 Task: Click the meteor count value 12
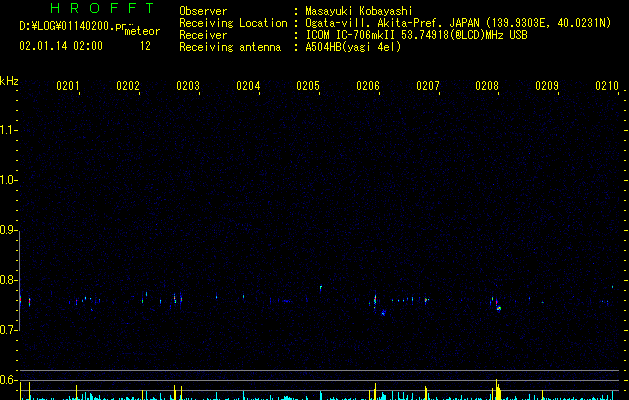tap(145, 46)
